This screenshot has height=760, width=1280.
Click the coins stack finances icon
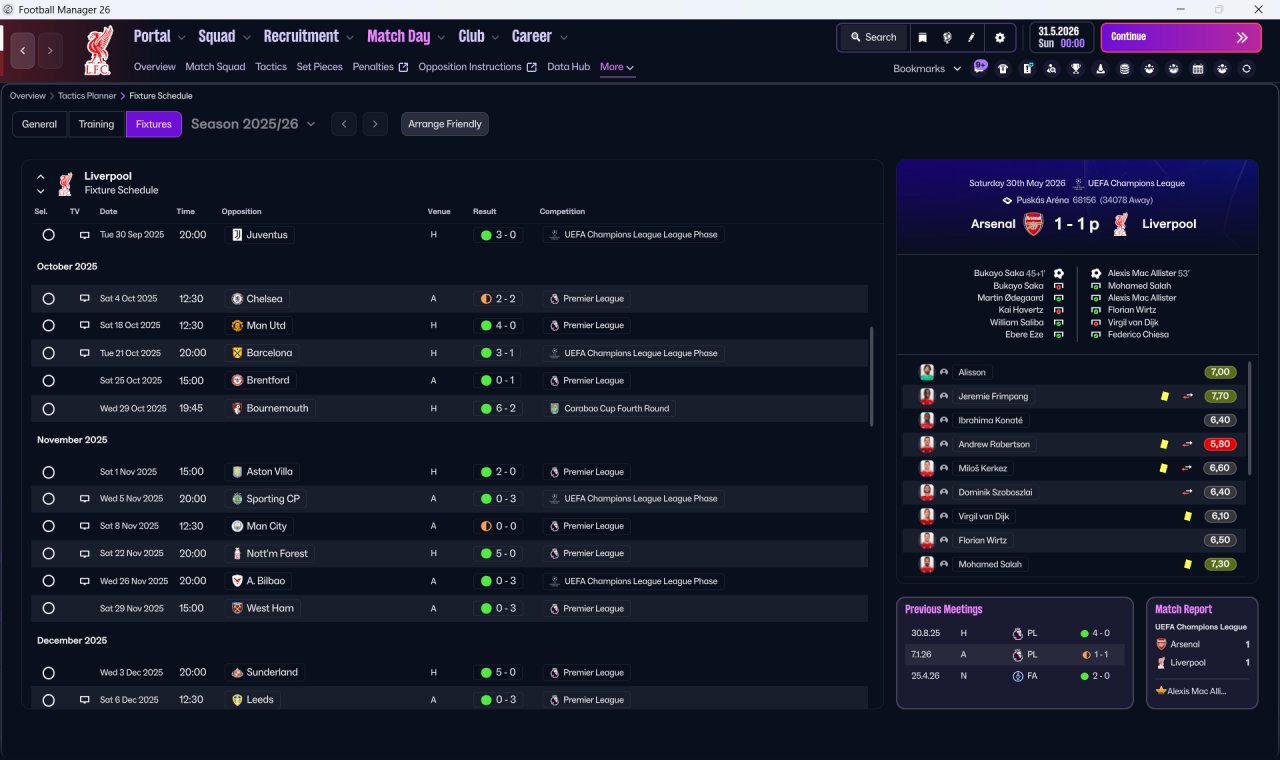click(1125, 69)
